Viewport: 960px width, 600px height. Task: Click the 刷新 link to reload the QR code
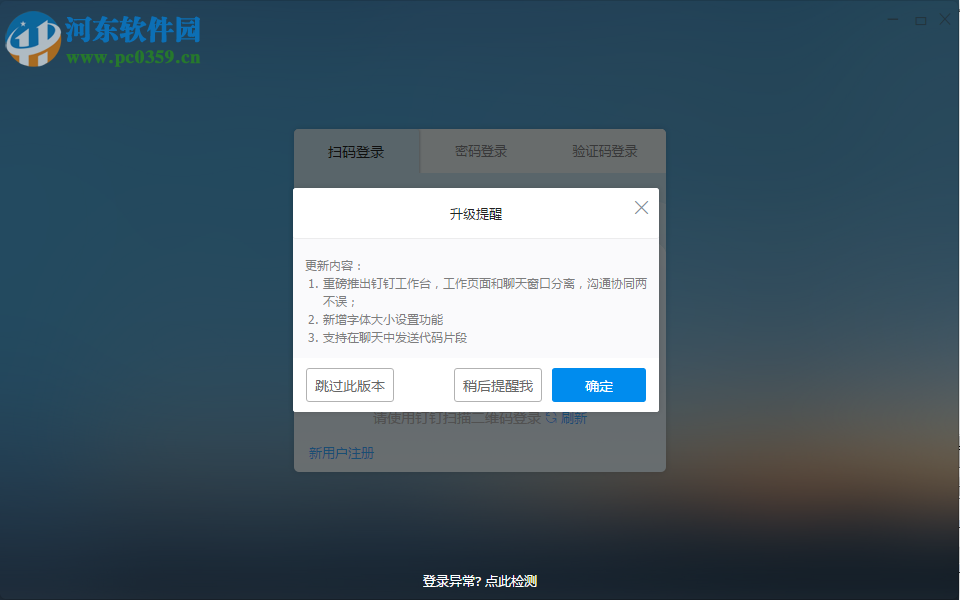574,418
